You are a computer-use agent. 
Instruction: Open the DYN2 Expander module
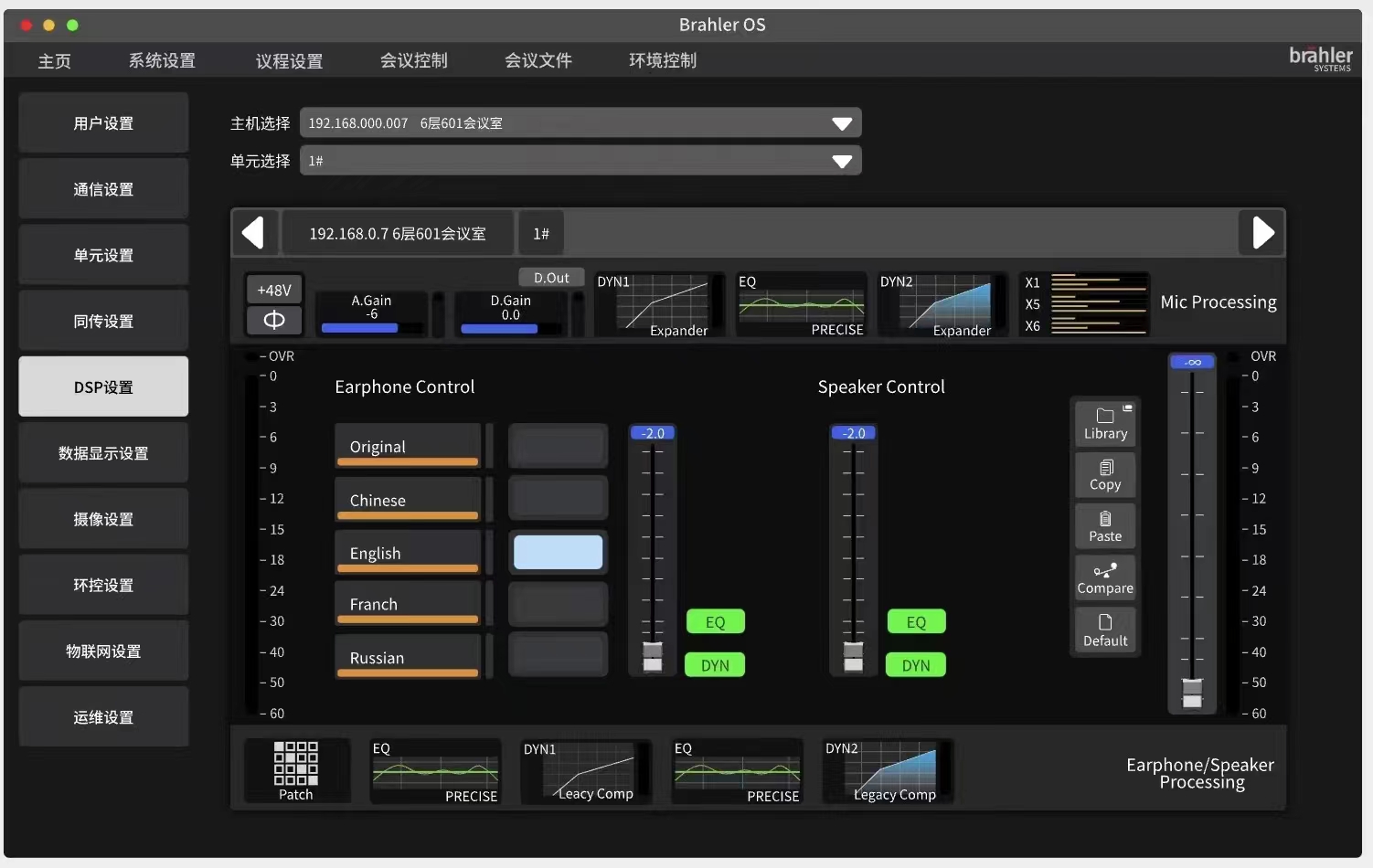pyautogui.click(x=942, y=305)
